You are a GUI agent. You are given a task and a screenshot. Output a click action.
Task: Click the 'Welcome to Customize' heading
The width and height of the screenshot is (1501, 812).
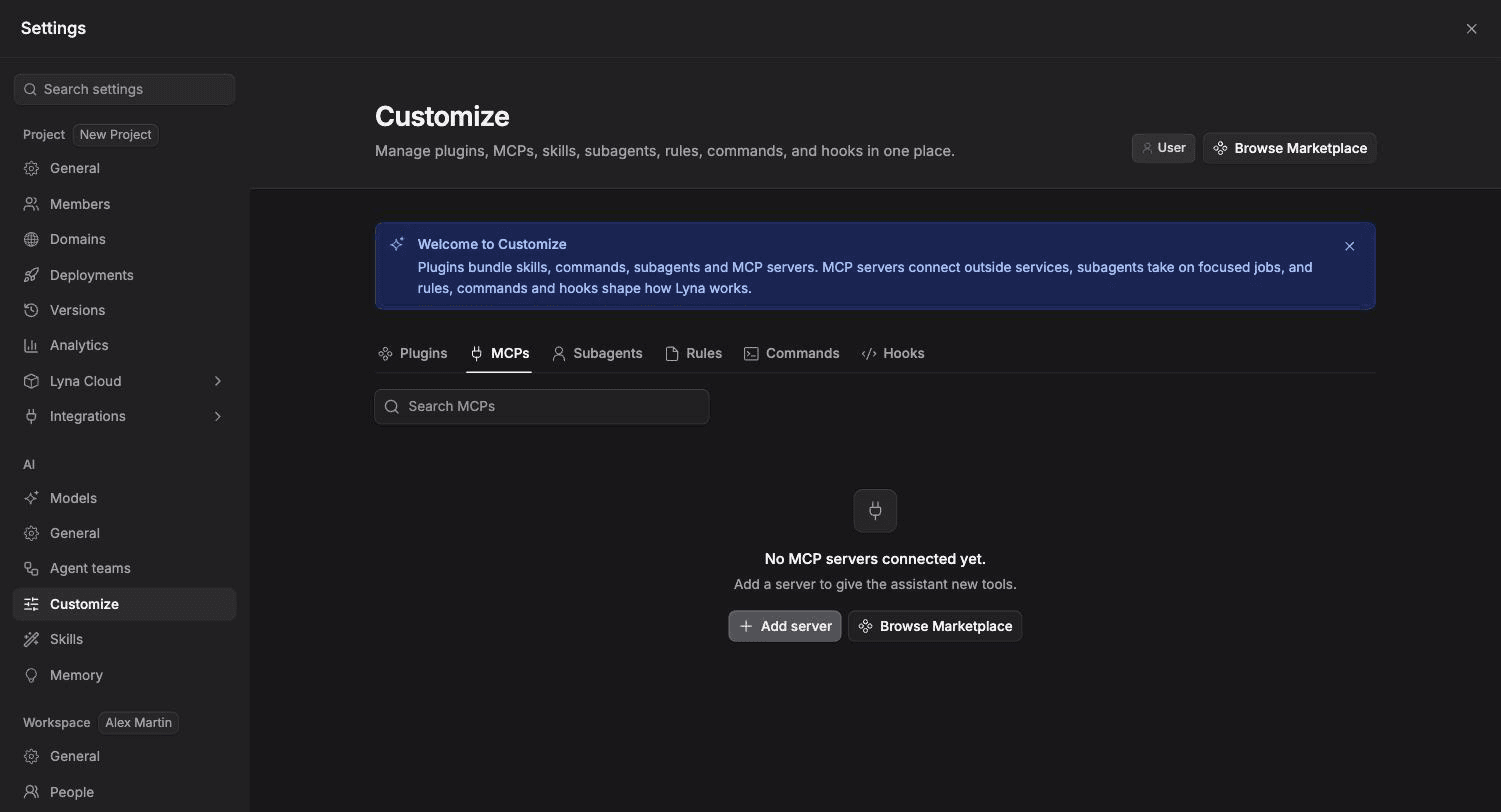coord(492,244)
